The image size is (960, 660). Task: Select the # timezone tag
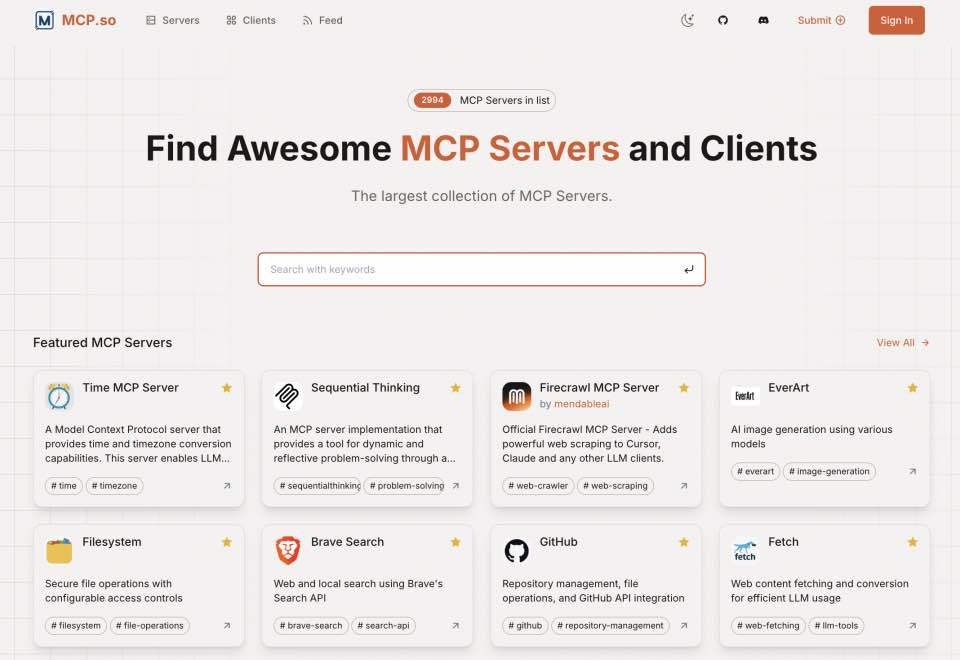coord(114,486)
